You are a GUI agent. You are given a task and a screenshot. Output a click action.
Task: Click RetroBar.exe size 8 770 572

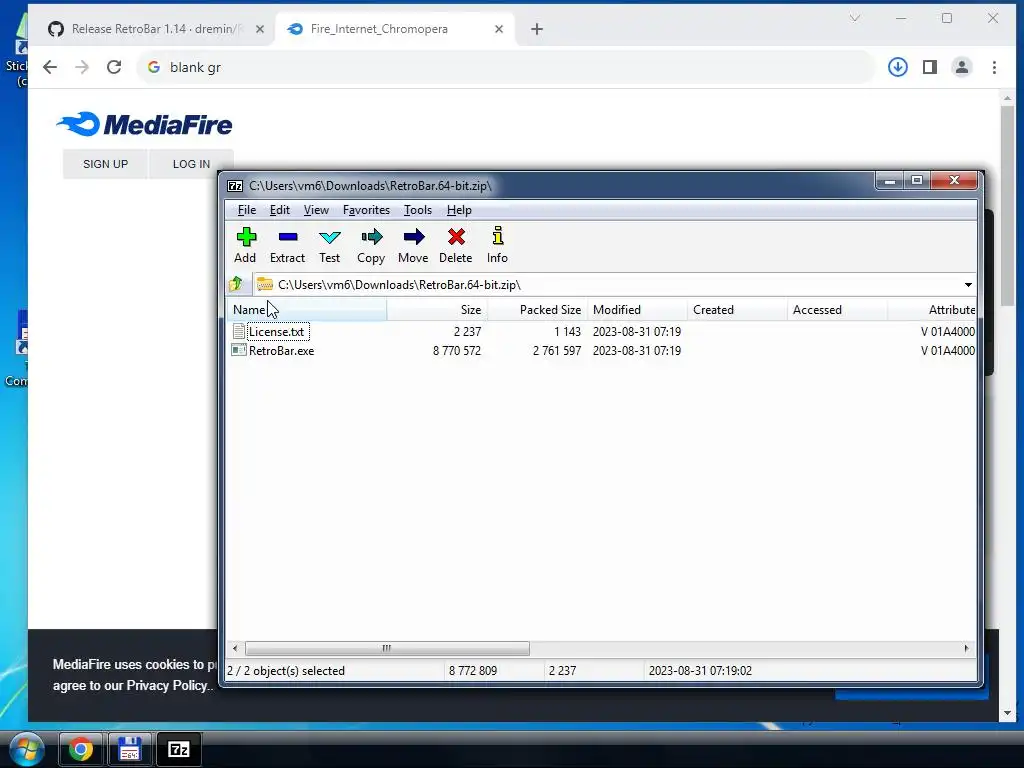456,350
